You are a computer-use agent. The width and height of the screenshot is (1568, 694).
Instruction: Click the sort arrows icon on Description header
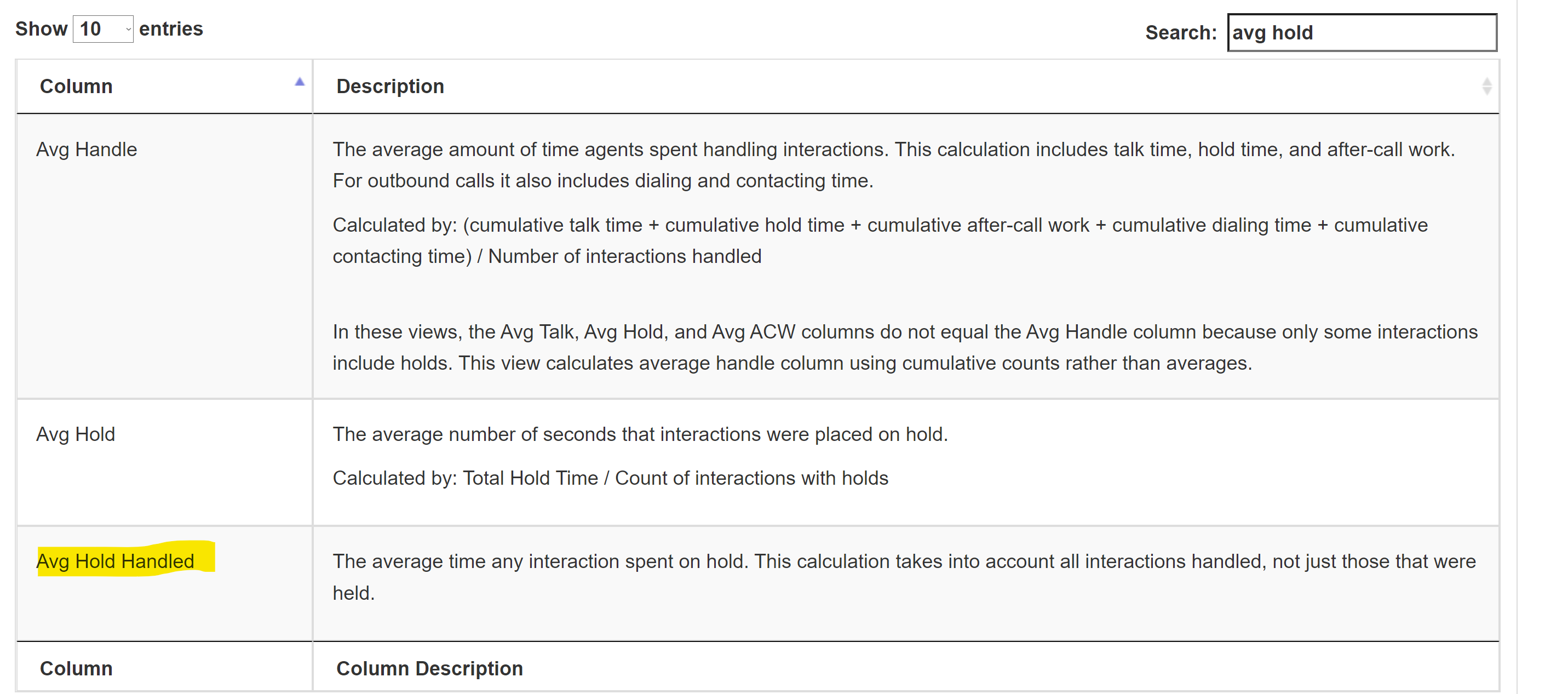[1486, 86]
